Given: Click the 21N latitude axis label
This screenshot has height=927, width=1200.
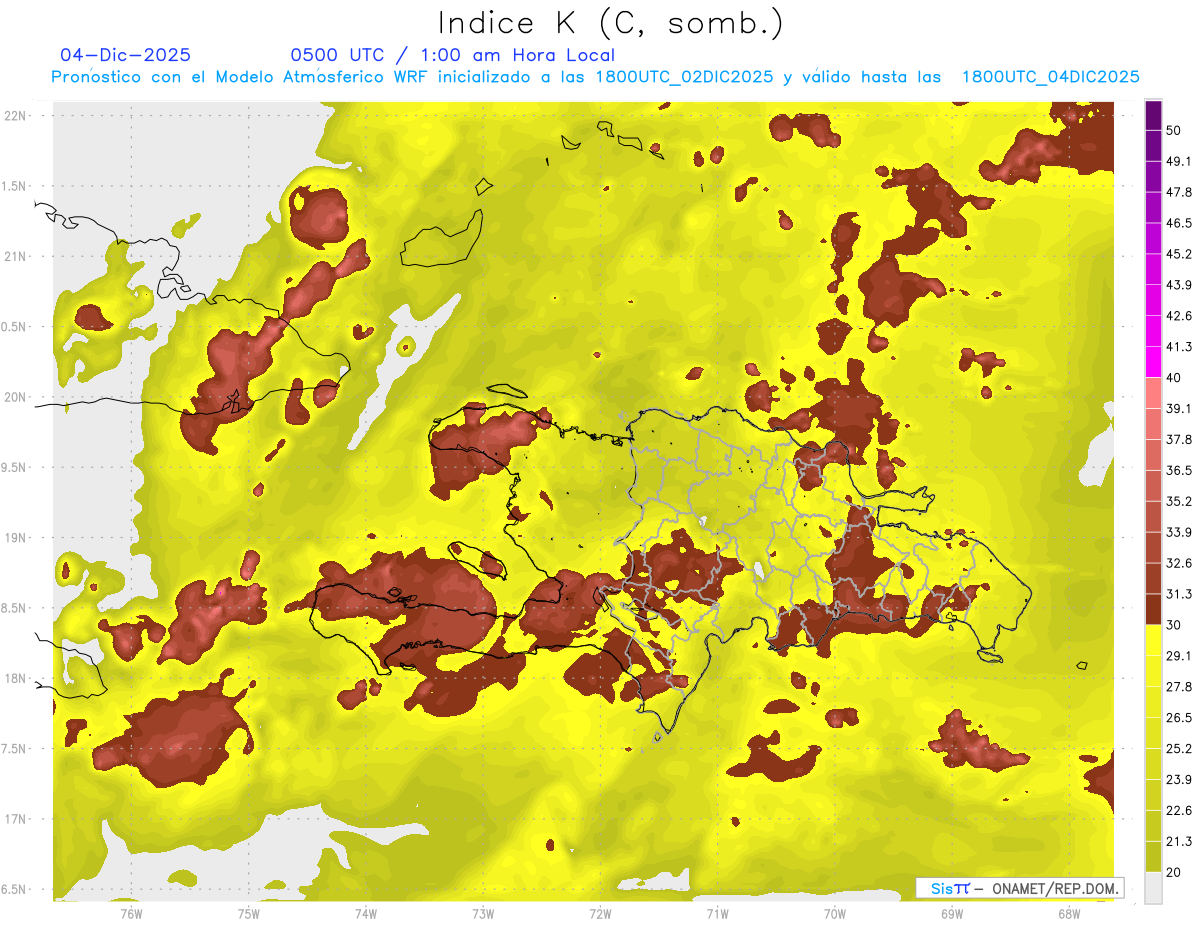Looking at the screenshot, I should (x=16, y=256).
